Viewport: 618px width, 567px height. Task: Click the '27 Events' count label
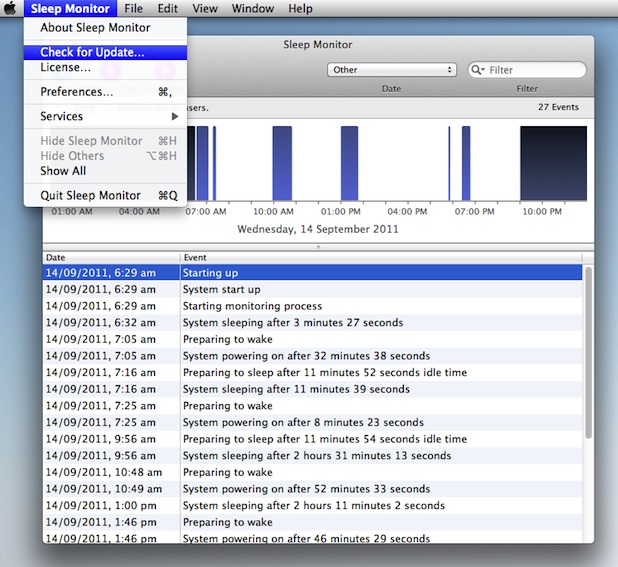[x=558, y=107]
